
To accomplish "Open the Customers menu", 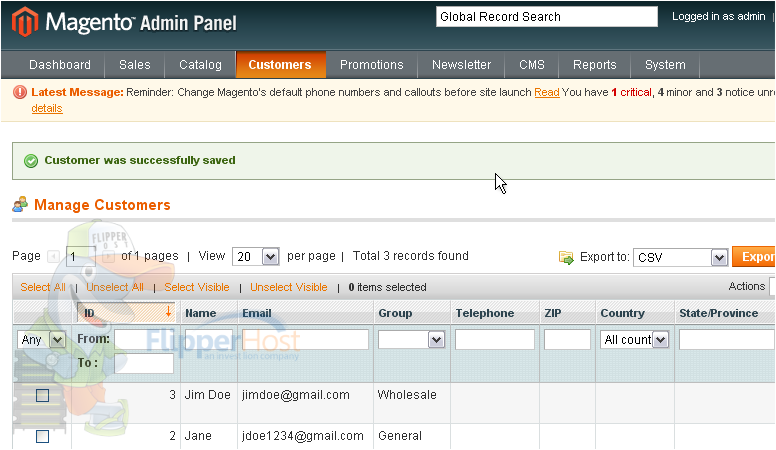I will coord(280,65).
